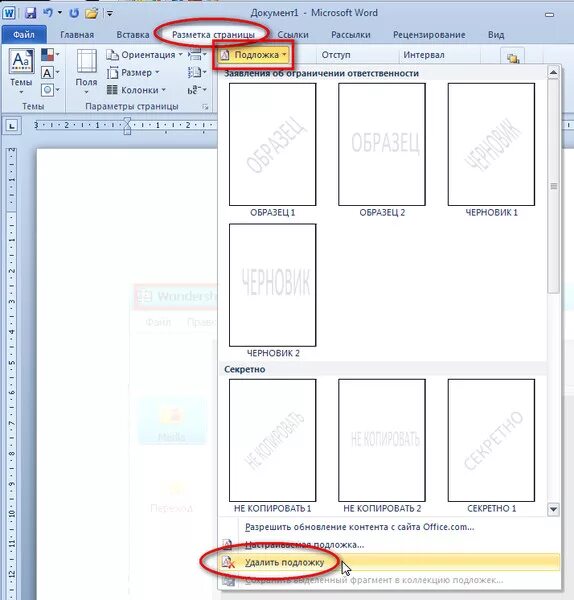Open the Темы gallery button
574x600 pixels.
21,72
